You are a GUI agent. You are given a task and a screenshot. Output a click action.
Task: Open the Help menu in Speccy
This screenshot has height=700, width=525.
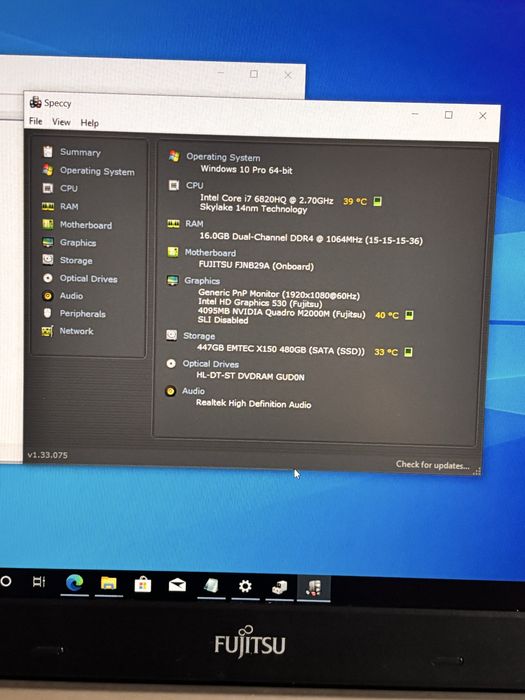coord(90,123)
